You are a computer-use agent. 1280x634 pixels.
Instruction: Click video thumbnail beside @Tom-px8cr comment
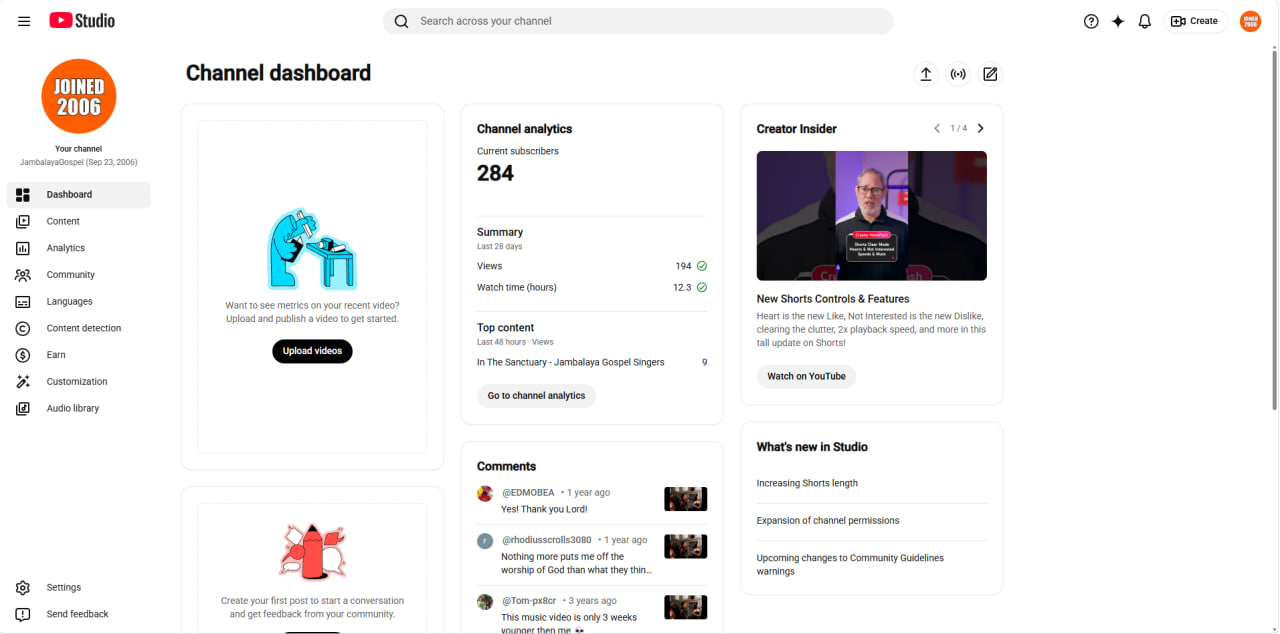pyautogui.click(x=686, y=608)
